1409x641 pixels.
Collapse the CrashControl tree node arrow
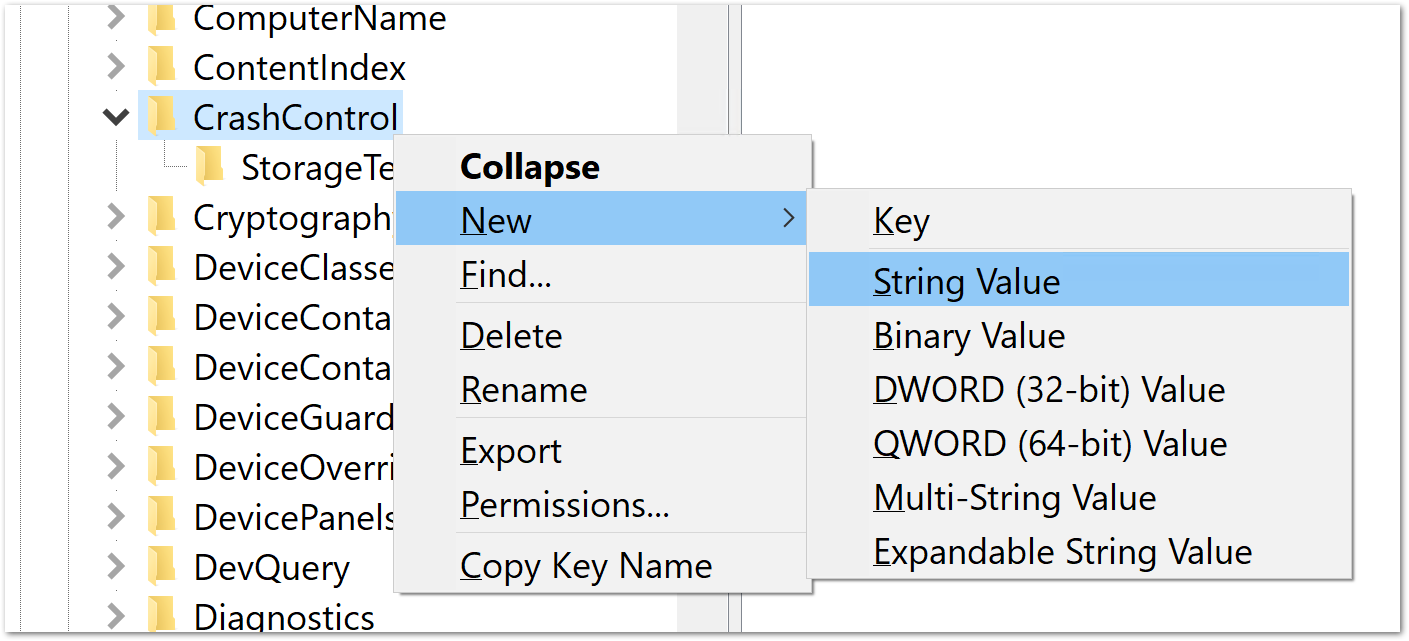pyautogui.click(x=116, y=118)
